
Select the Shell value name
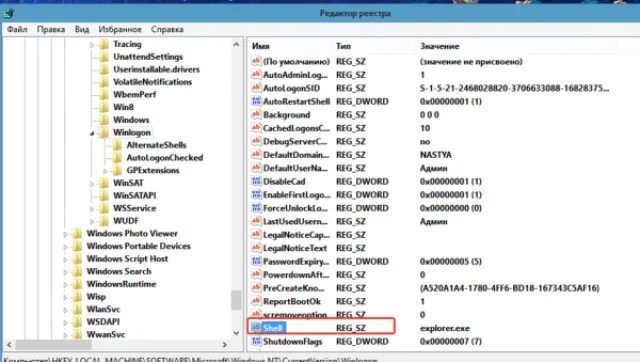(x=273, y=328)
